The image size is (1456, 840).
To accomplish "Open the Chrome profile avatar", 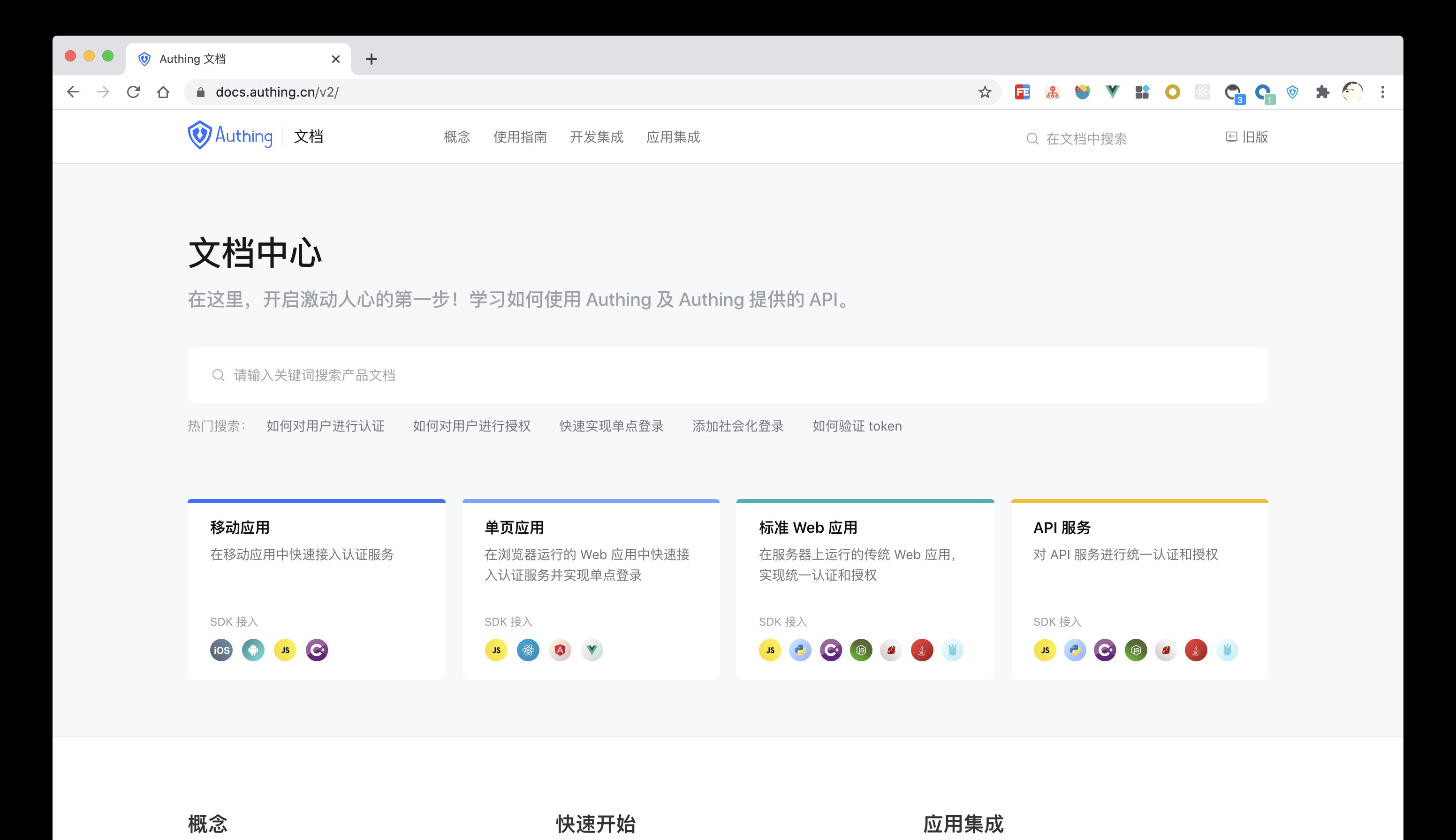I will 1352,92.
